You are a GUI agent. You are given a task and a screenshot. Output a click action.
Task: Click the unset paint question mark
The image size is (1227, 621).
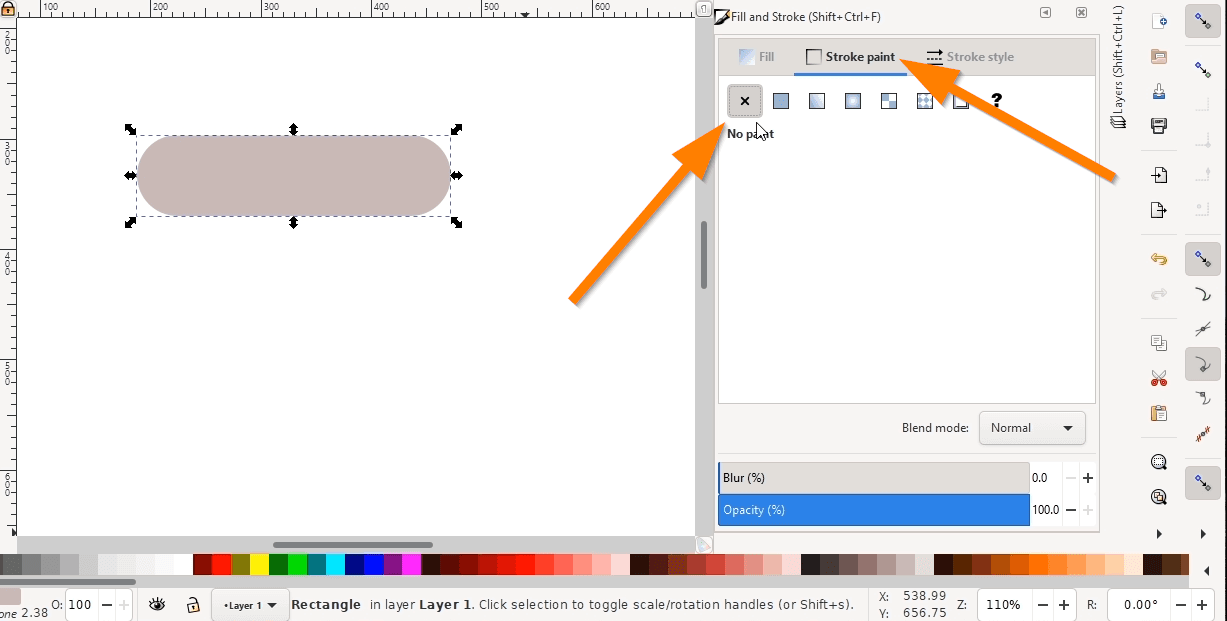996,101
